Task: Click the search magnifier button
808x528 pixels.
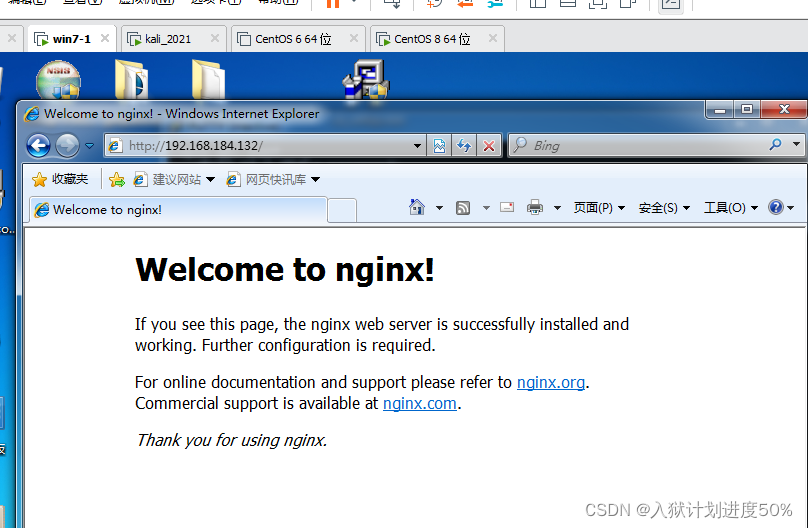Action: [x=775, y=145]
